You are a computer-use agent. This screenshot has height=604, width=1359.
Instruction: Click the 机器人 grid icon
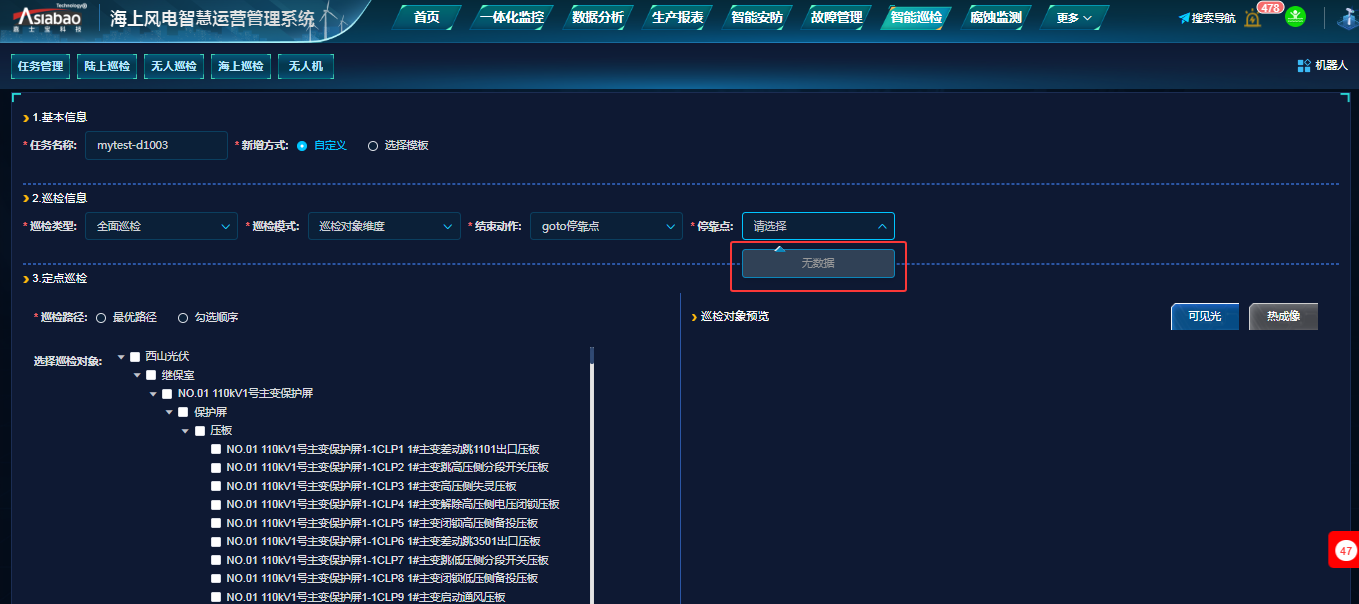coord(1304,66)
